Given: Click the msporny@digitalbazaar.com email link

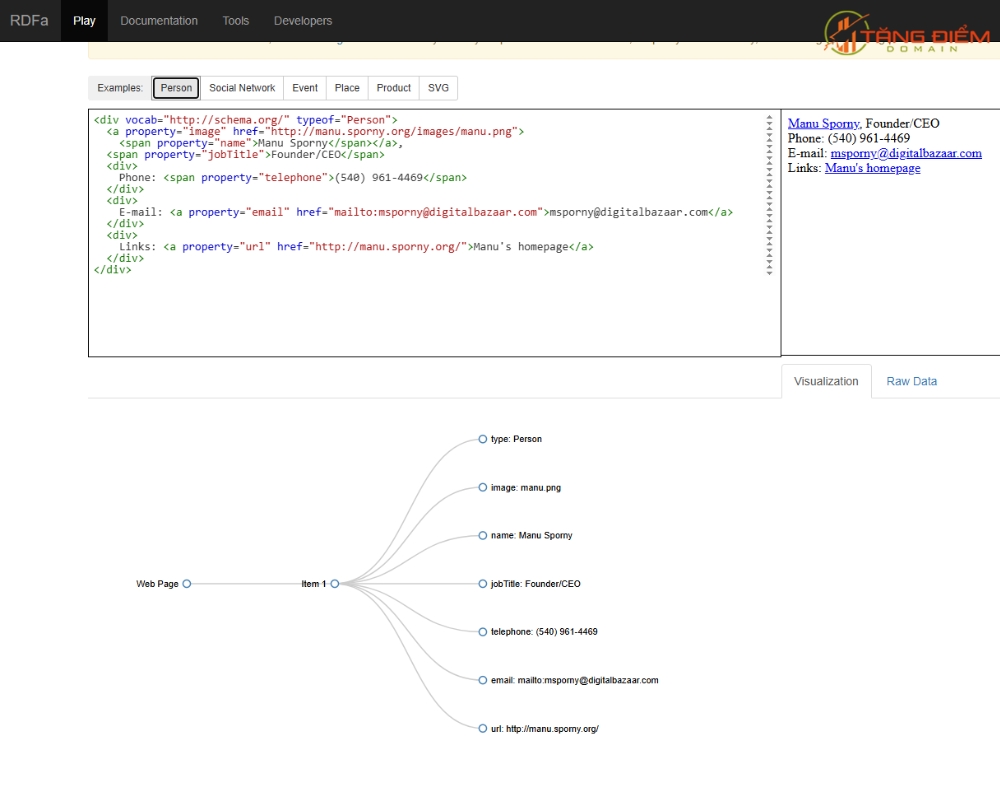Looking at the screenshot, I should coord(906,153).
